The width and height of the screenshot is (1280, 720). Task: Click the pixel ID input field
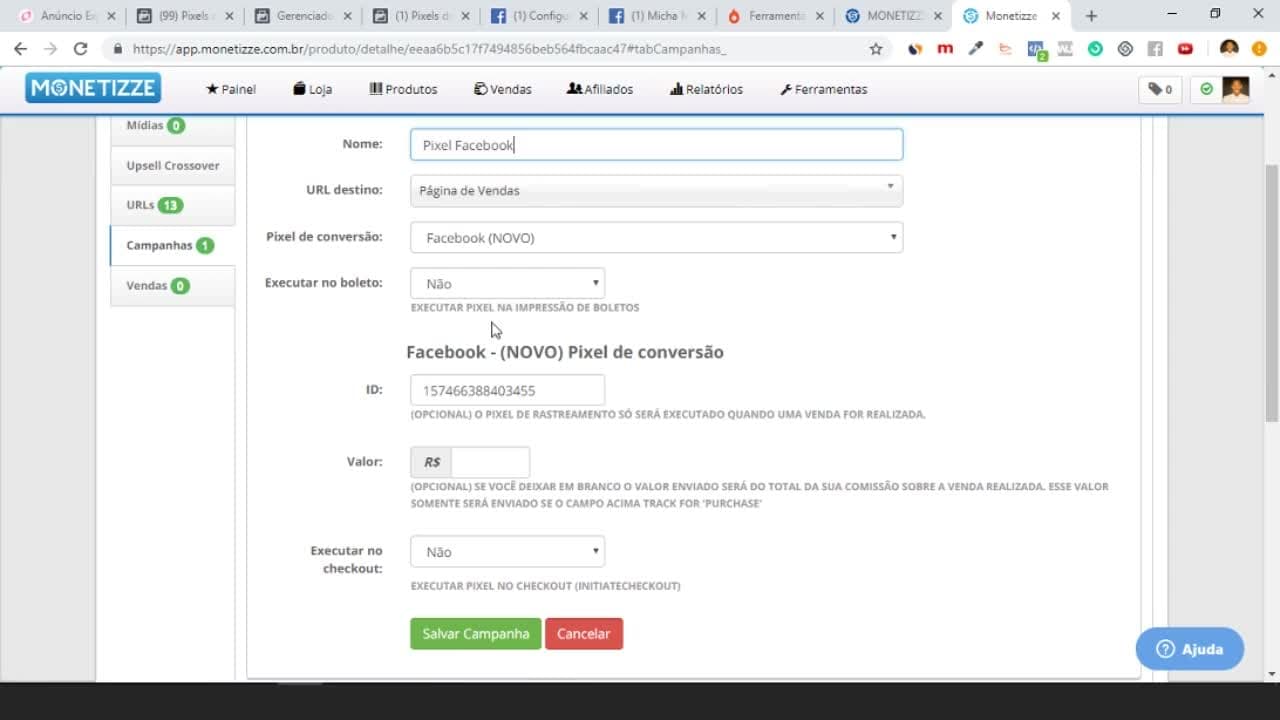tap(507, 390)
